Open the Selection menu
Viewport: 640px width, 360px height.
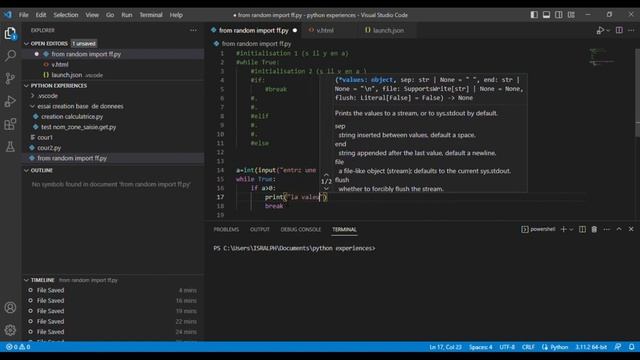click(x=66, y=15)
